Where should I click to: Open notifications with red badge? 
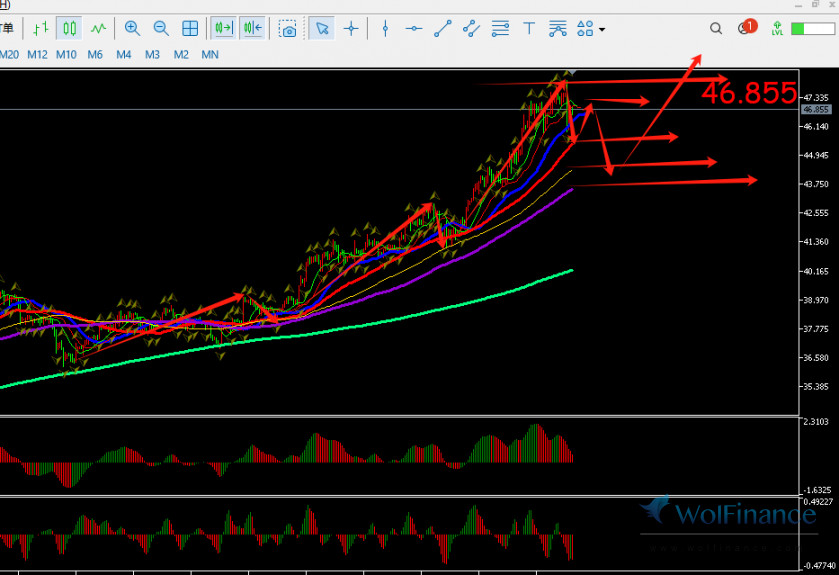(x=745, y=28)
